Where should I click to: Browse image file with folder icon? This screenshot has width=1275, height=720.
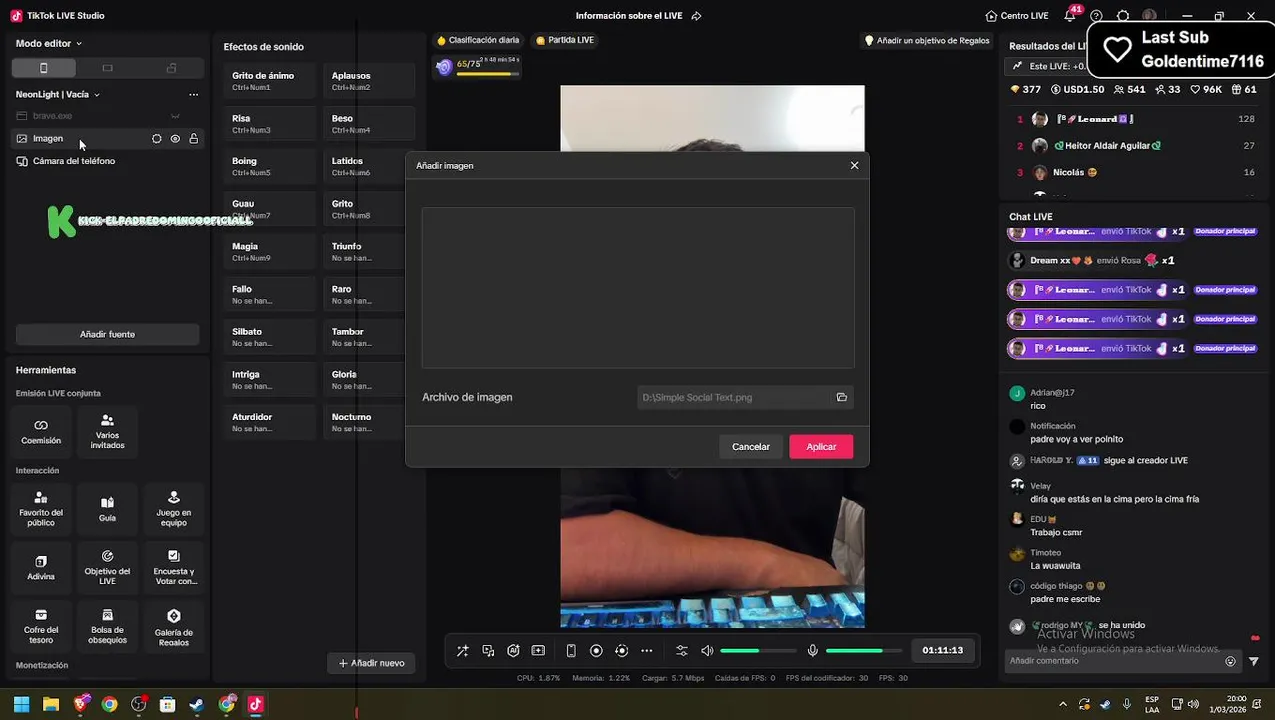tap(842, 397)
